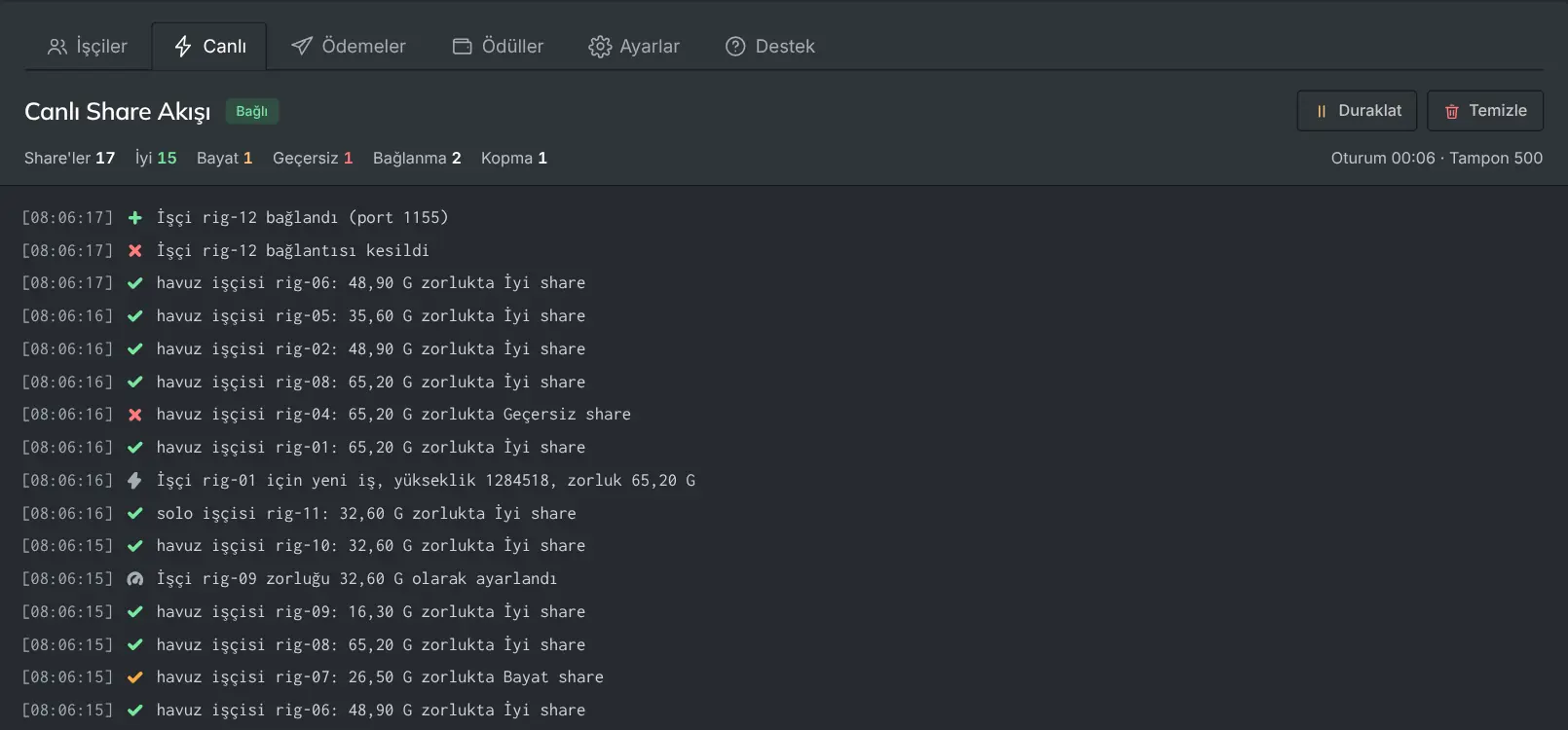Click the red X icon for rig-12 disconnected

[135, 251]
